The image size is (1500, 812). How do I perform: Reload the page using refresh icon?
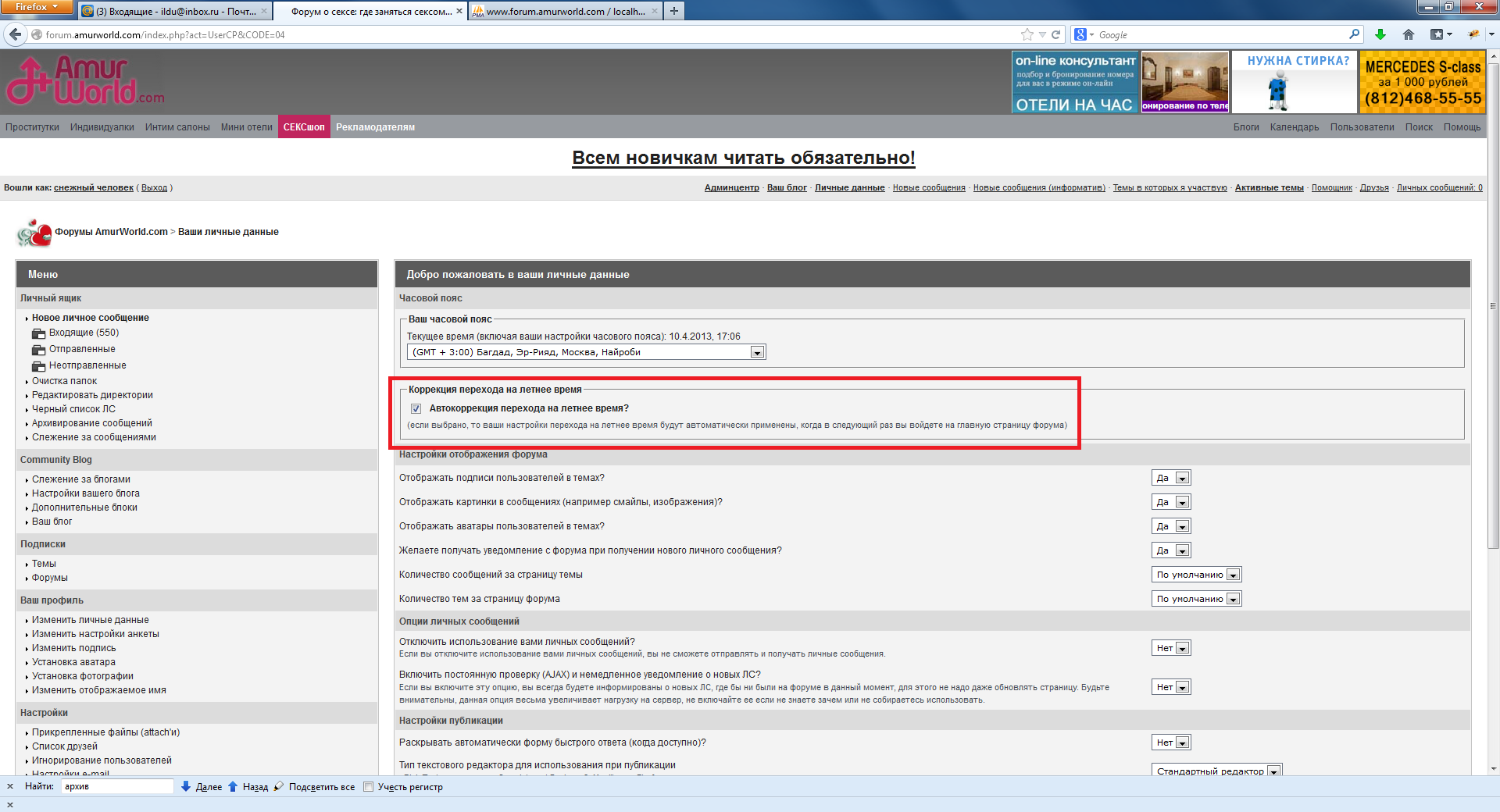tap(1056, 34)
